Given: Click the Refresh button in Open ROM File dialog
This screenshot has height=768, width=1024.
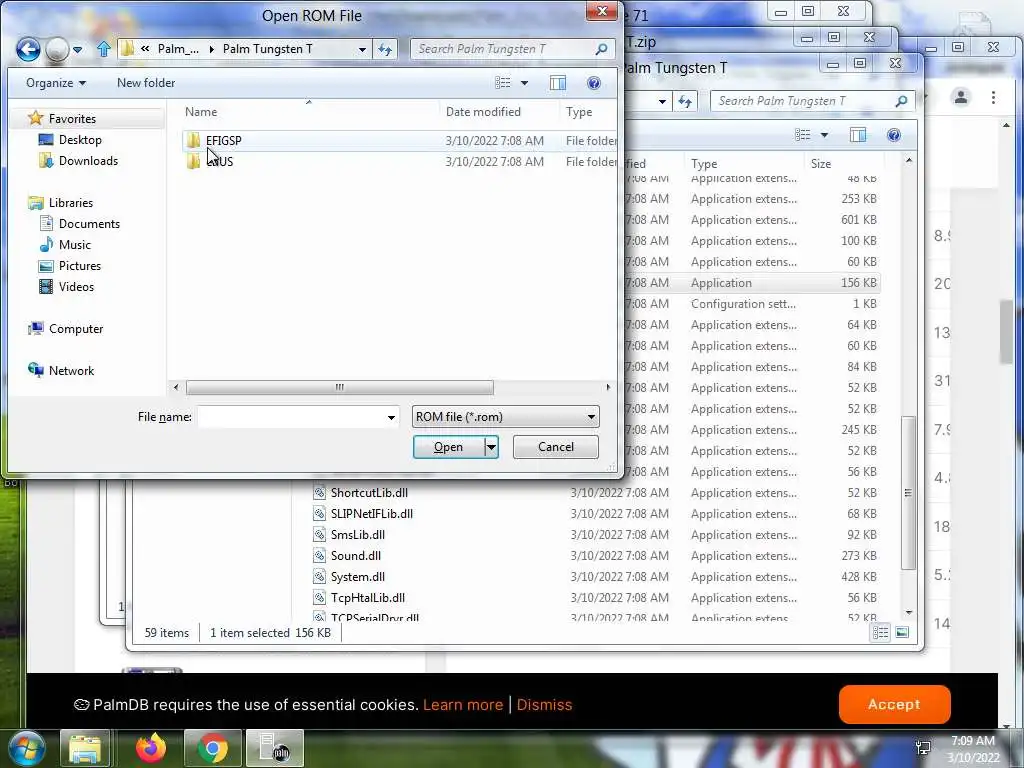Looking at the screenshot, I should [385, 49].
